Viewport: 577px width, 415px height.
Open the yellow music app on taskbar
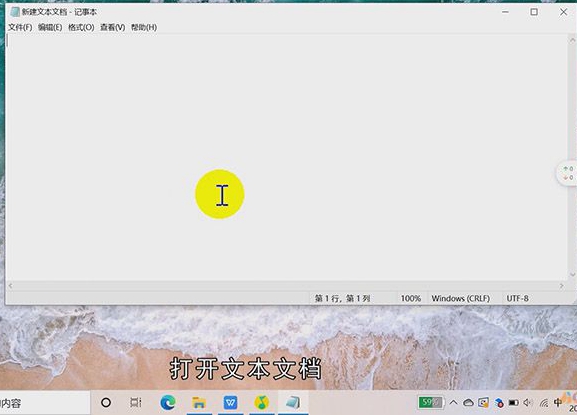pyautogui.click(x=262, y=402)
